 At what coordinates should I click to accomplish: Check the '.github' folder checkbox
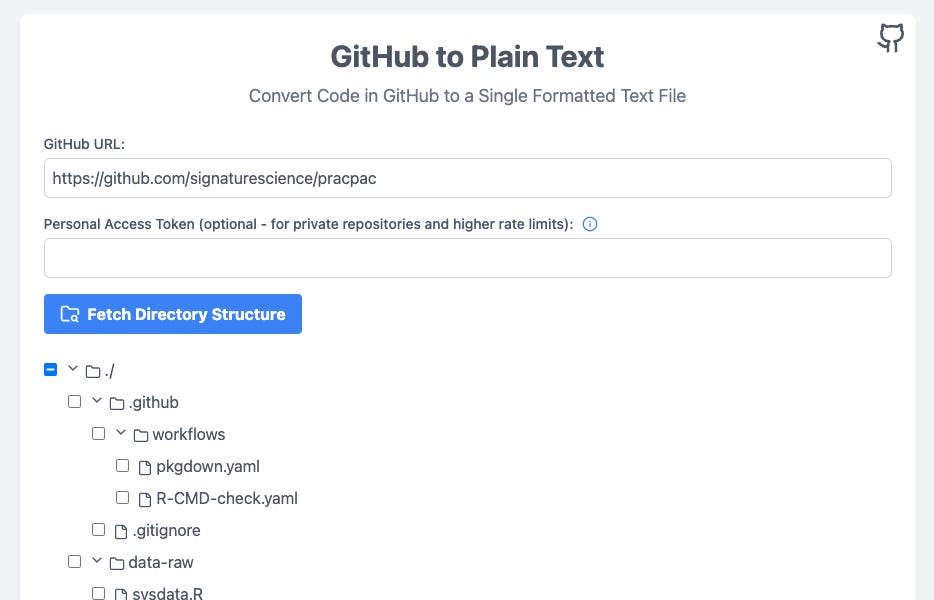click(x=74, y=401)
